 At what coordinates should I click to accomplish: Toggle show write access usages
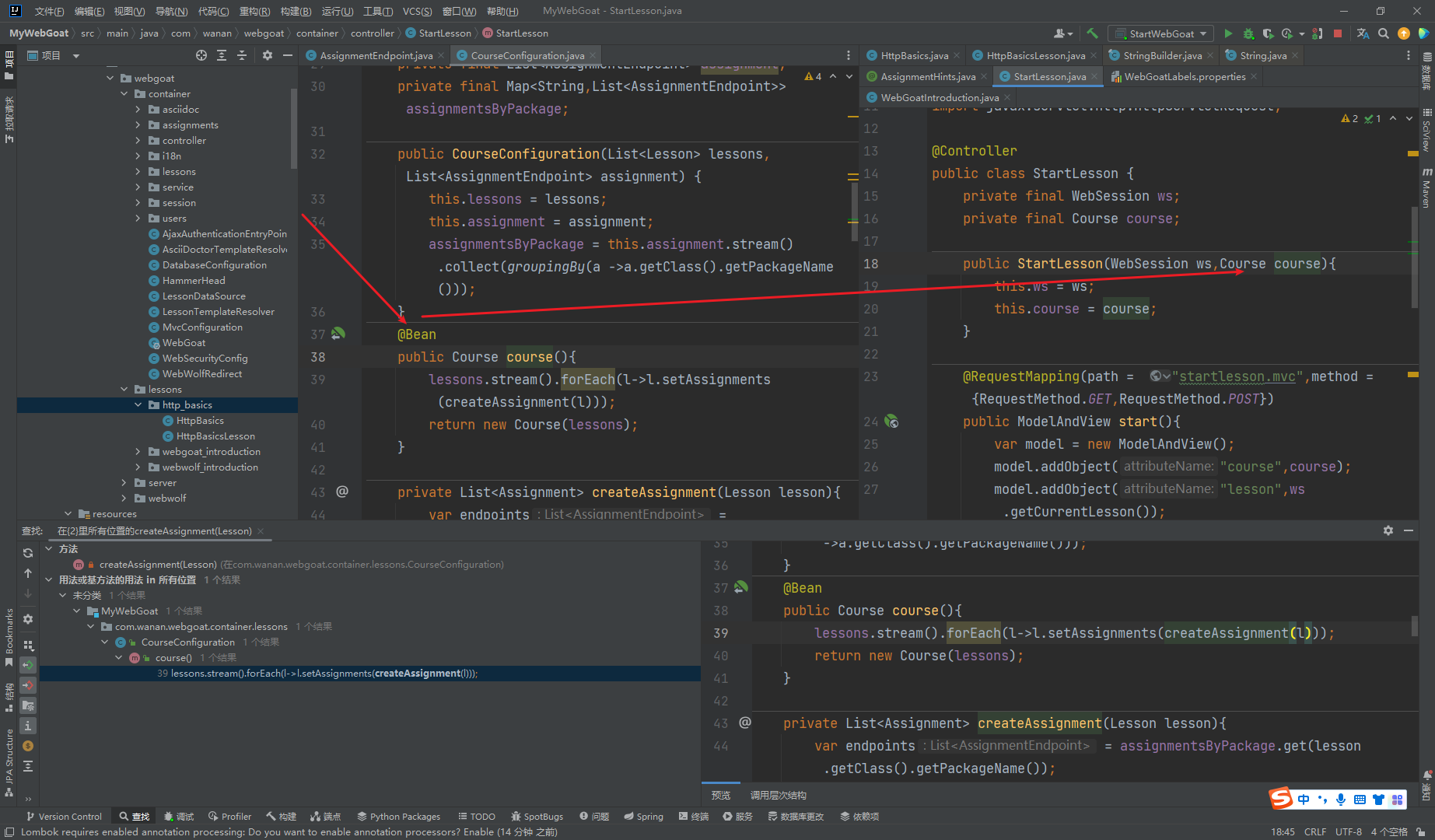(x=28, y=685)
